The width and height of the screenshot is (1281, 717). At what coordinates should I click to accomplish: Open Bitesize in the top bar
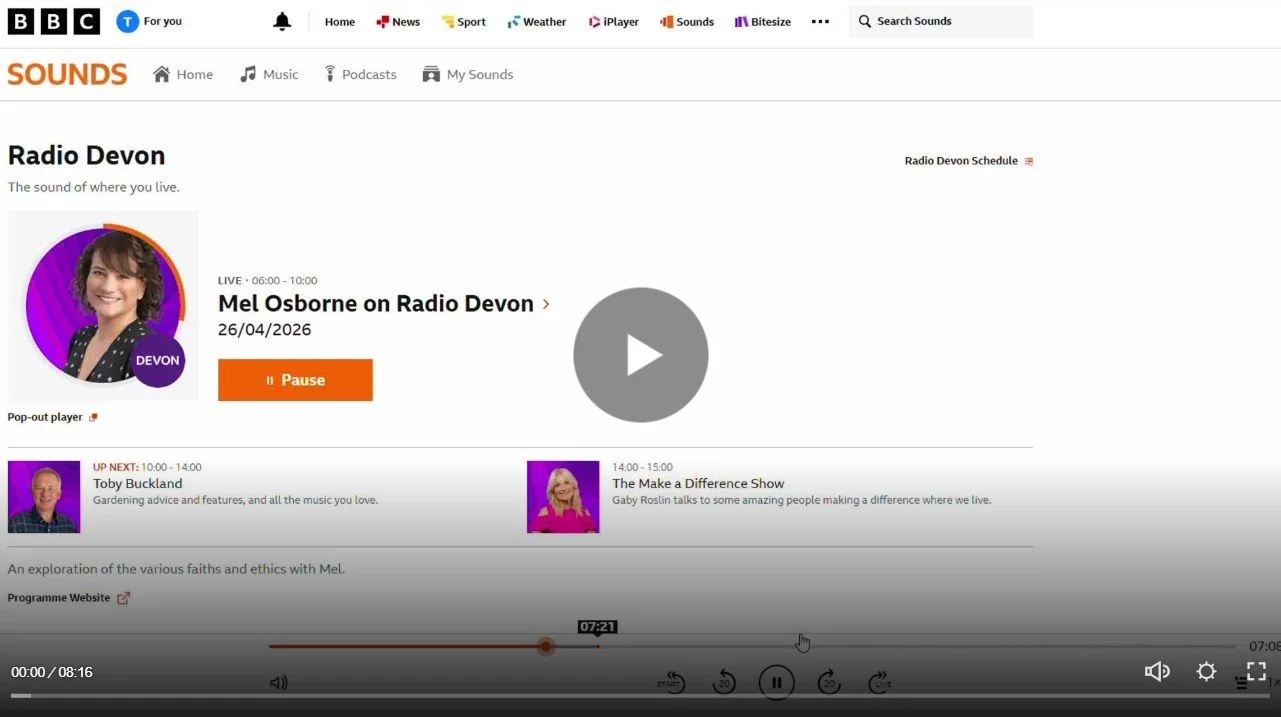point(763,21)
